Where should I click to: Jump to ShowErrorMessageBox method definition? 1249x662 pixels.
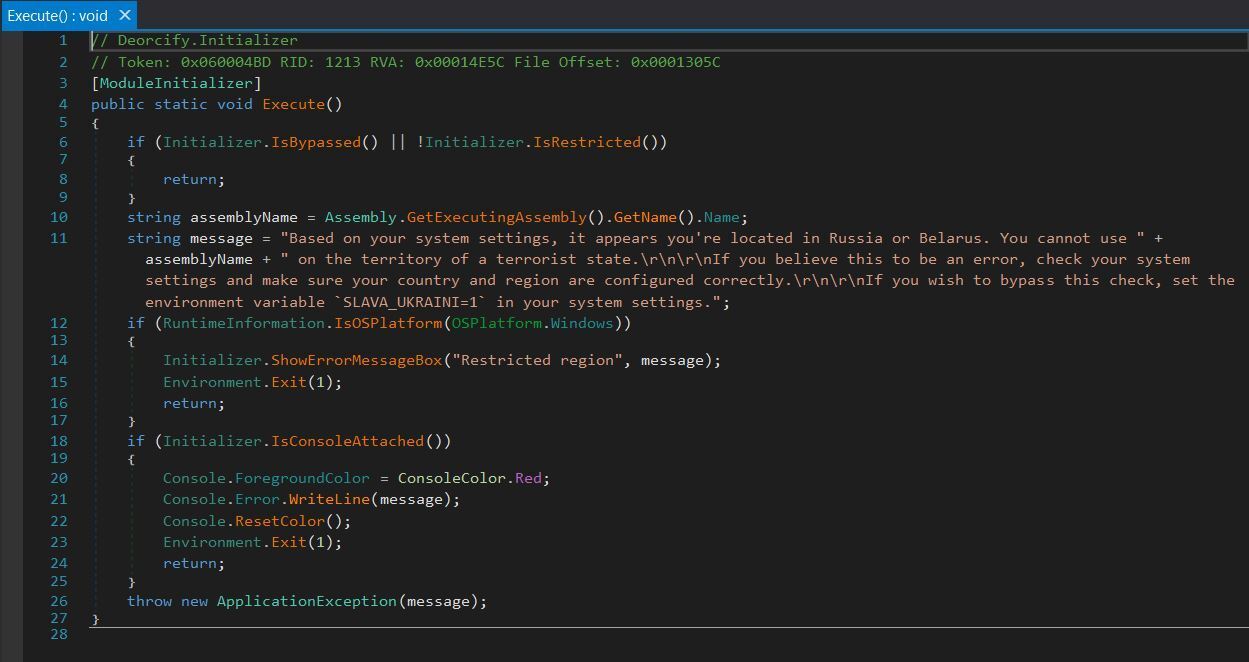356,360
